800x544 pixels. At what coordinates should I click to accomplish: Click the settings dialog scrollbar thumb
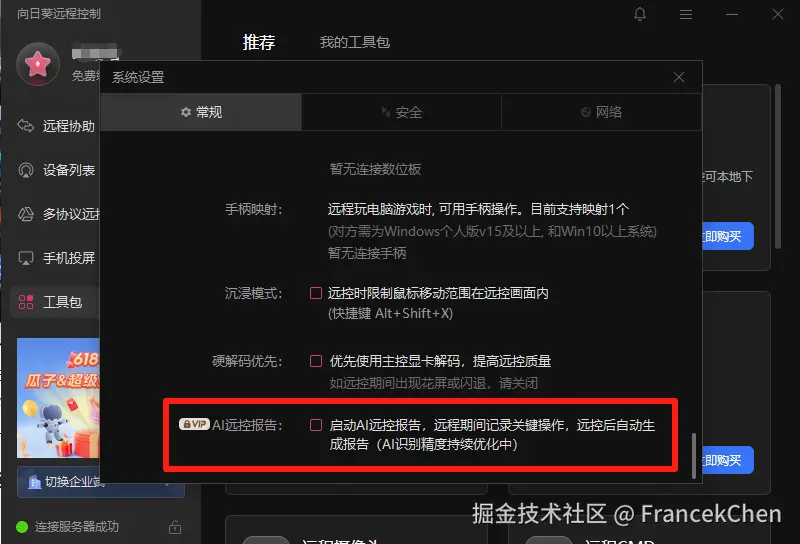coord(693,456)
